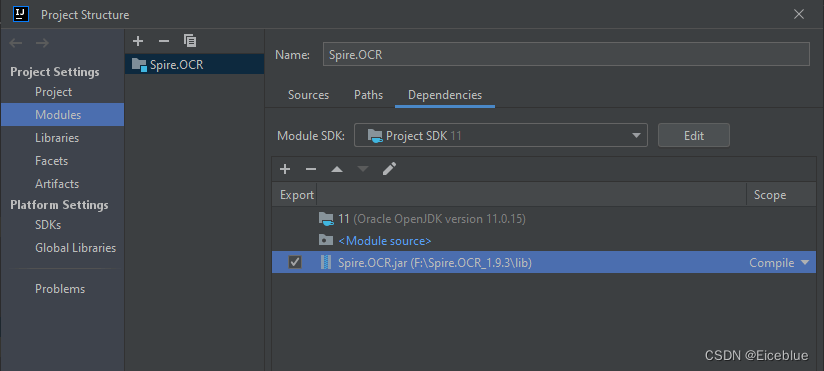Screen dimensions: 824x371
Task: Open the Module SDK dropdown
Action: [501, 136]
